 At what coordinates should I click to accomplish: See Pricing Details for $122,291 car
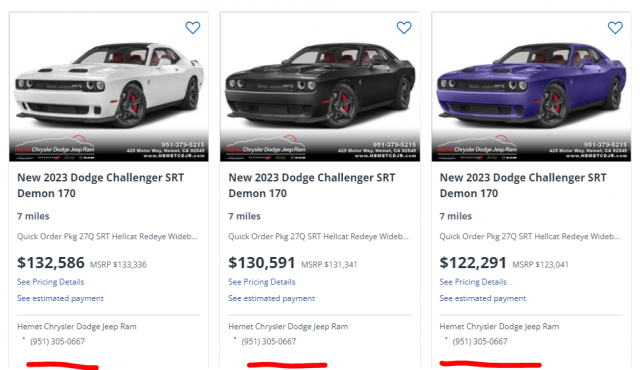[473, 282]
